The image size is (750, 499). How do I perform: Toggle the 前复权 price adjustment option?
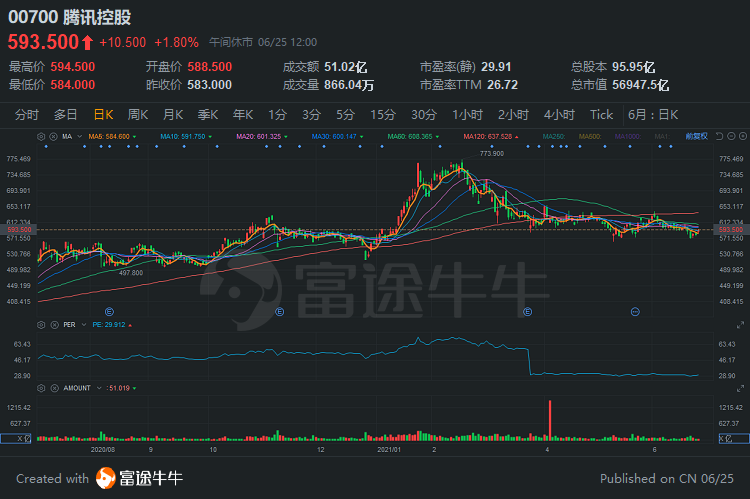696,136
